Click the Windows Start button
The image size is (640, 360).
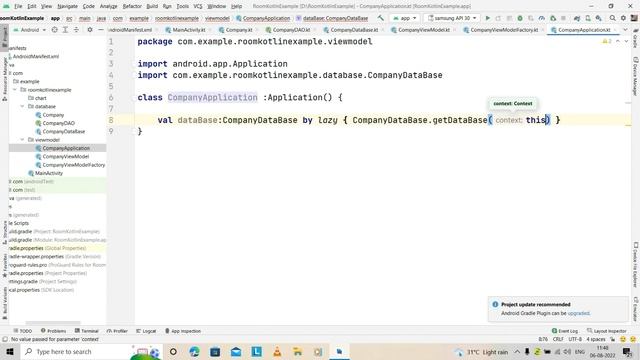coord(9,351)
